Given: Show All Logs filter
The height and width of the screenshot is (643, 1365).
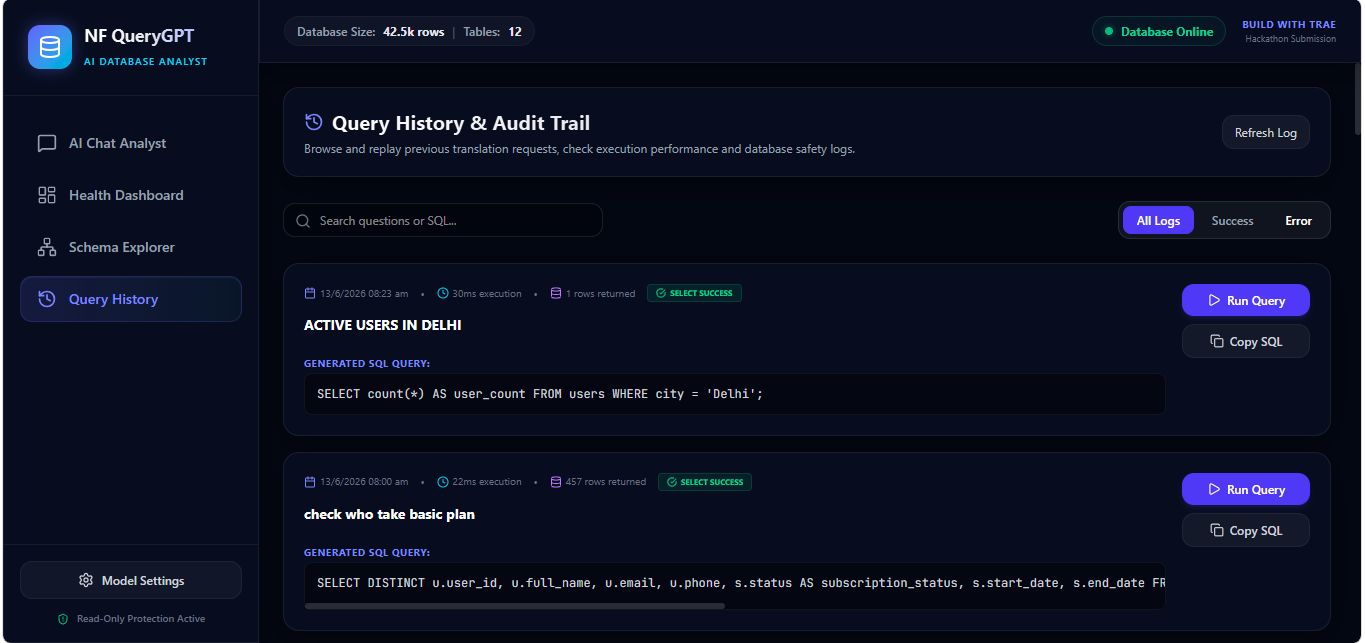Looking at the screenshot, I should pyautogui.click(x=1158, y=221).
